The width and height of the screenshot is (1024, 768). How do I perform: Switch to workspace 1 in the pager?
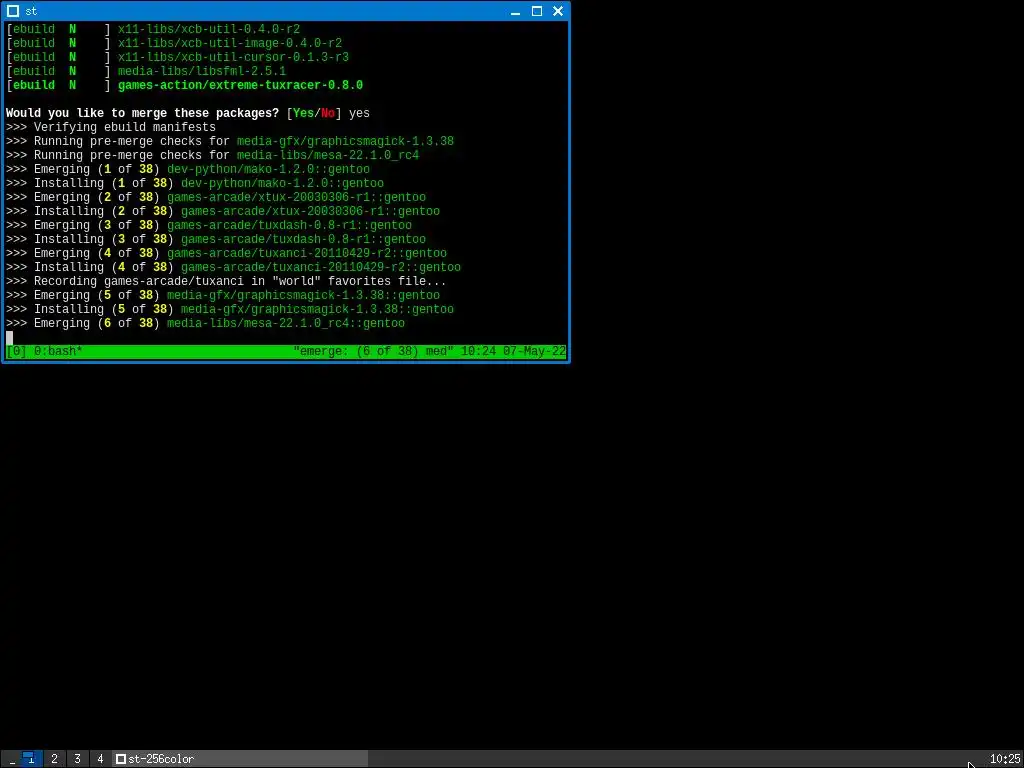[x=31, y=759]
